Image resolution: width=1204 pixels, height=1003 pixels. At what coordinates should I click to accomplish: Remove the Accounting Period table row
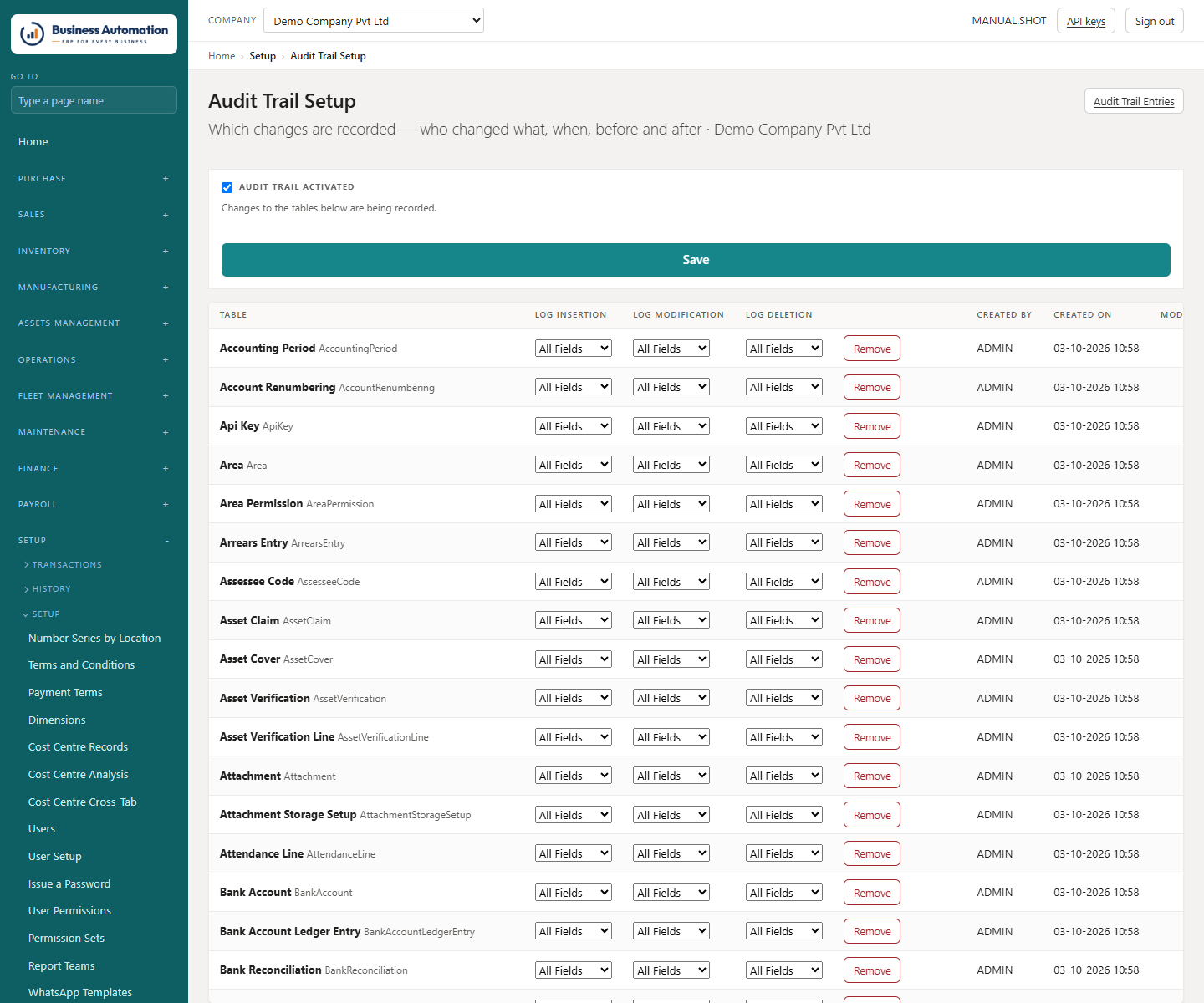coord(872,349)
